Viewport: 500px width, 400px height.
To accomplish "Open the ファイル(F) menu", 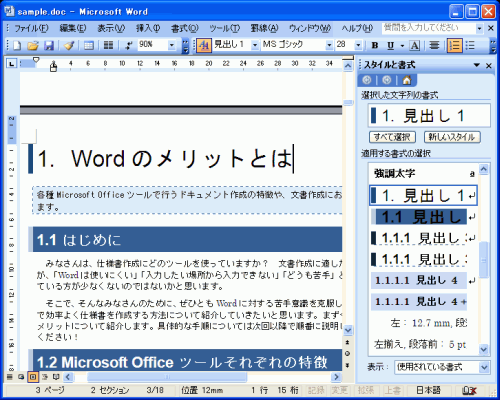I will [31, 29].
